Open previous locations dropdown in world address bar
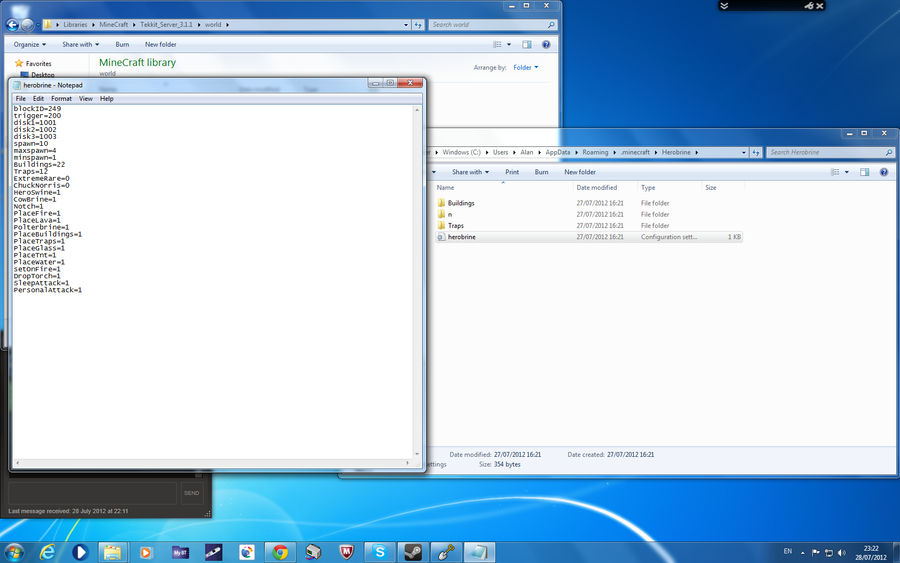 pos(406,25)
